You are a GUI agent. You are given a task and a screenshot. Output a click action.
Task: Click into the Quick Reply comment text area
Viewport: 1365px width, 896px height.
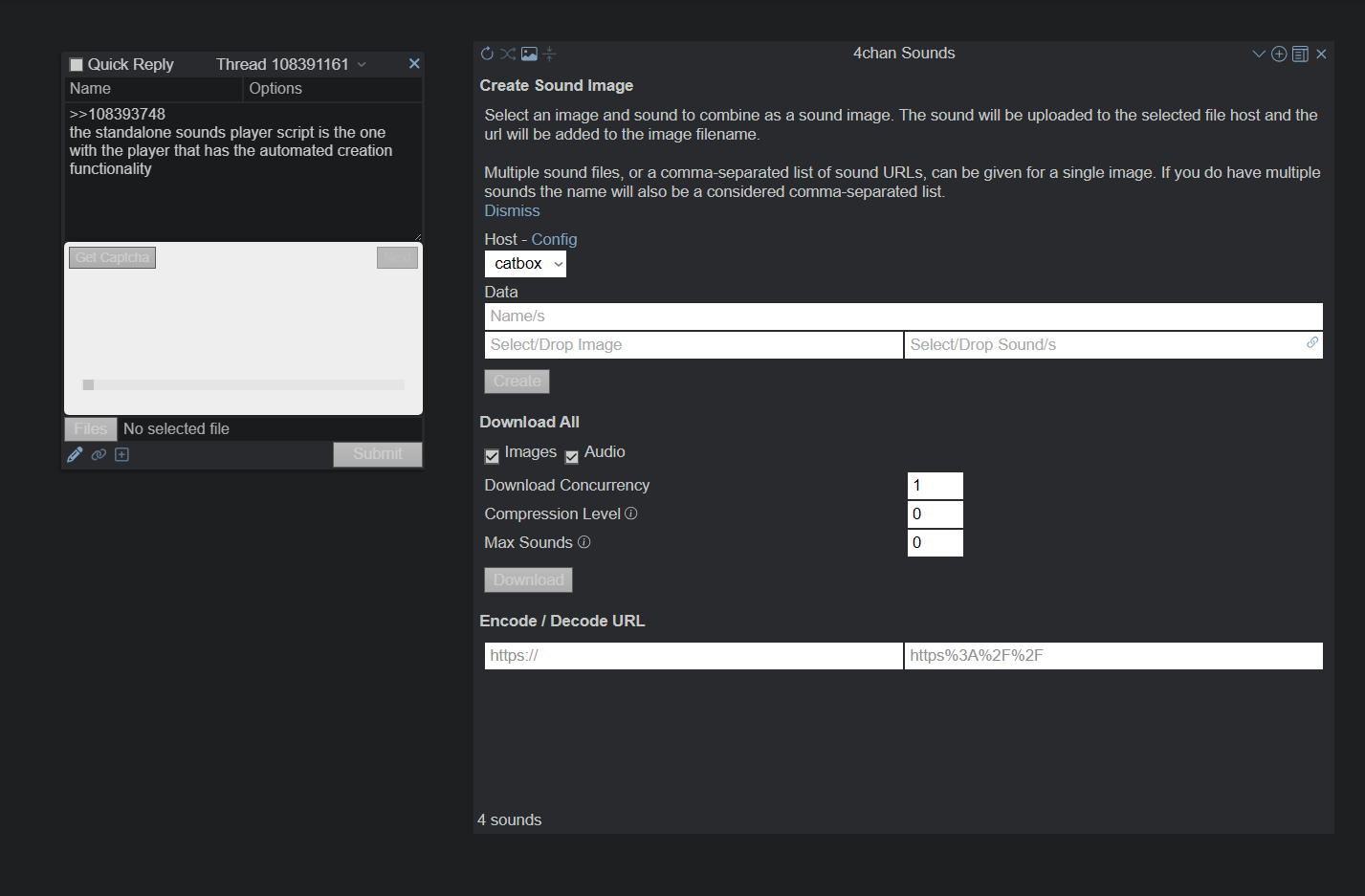(x=243, y=171)
